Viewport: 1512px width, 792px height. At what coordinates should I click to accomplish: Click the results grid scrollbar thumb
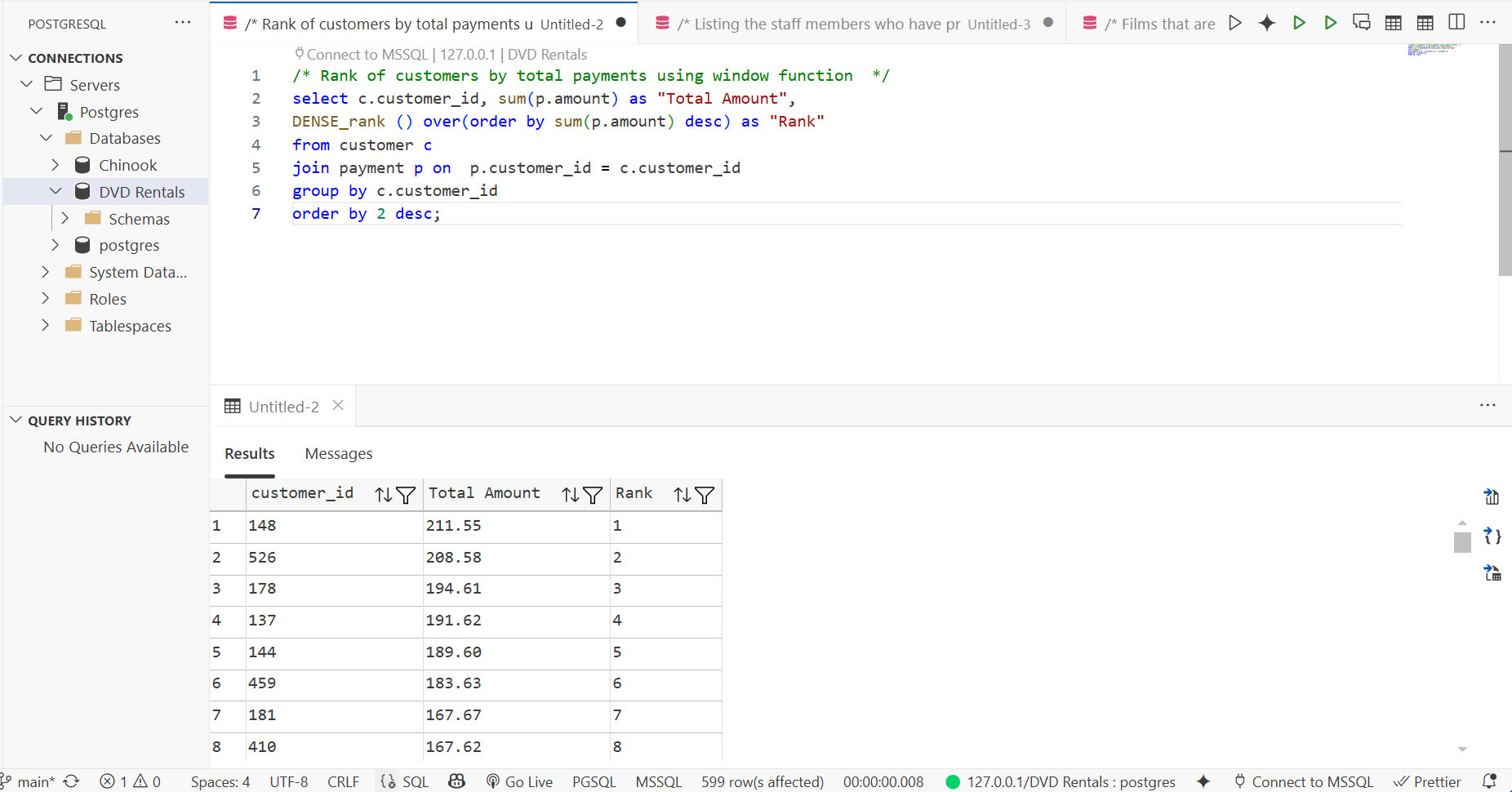click(x=1462, y=542)
